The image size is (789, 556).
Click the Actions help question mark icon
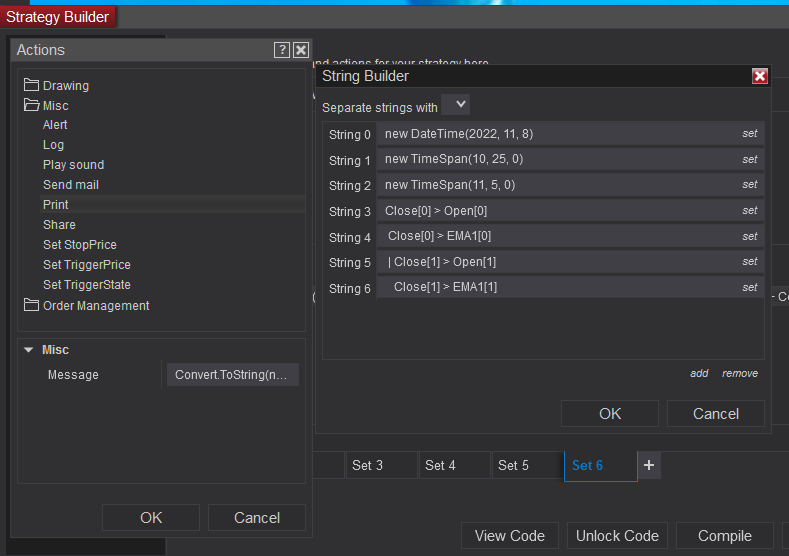click(282, 50)
